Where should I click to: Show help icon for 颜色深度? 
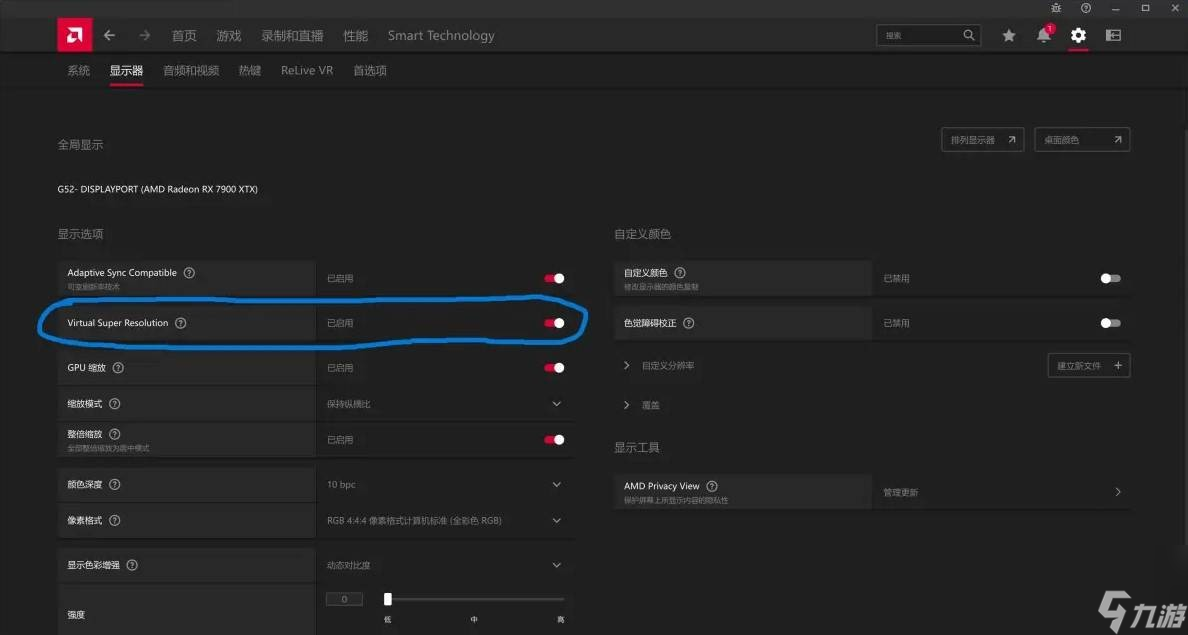coord(114,484)
